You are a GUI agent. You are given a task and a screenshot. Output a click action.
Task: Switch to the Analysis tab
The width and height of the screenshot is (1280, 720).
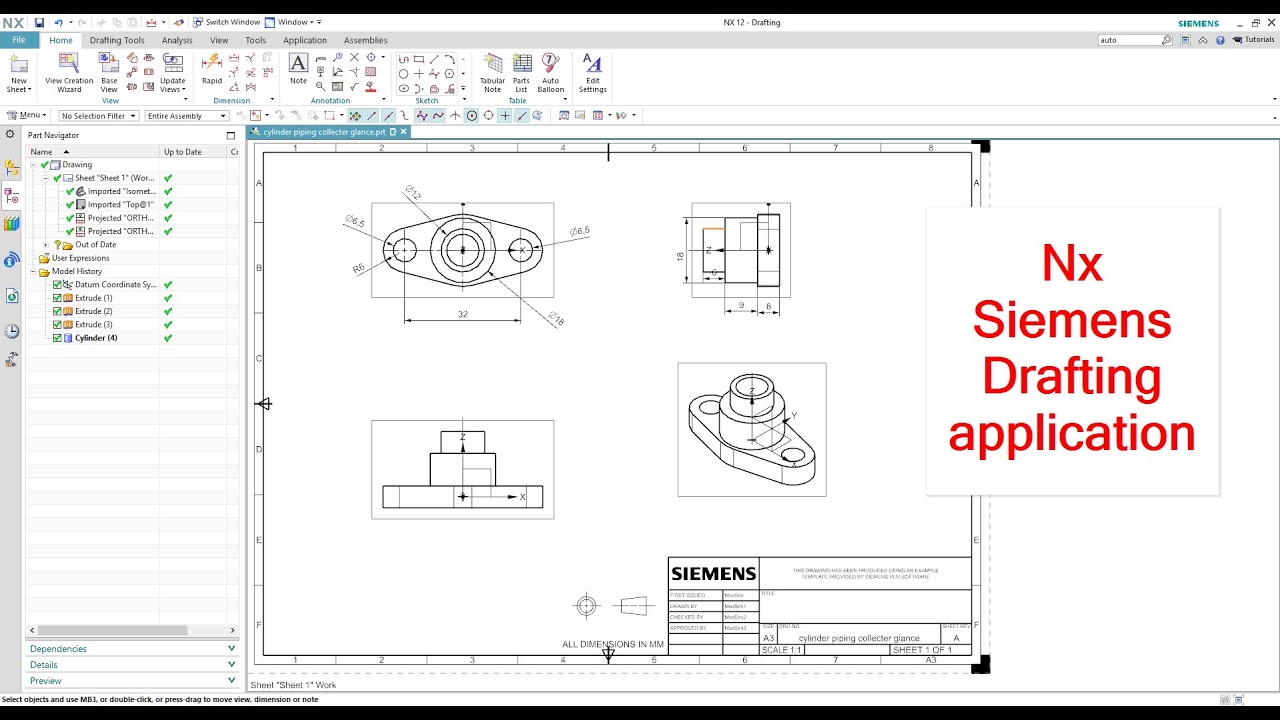177,40
